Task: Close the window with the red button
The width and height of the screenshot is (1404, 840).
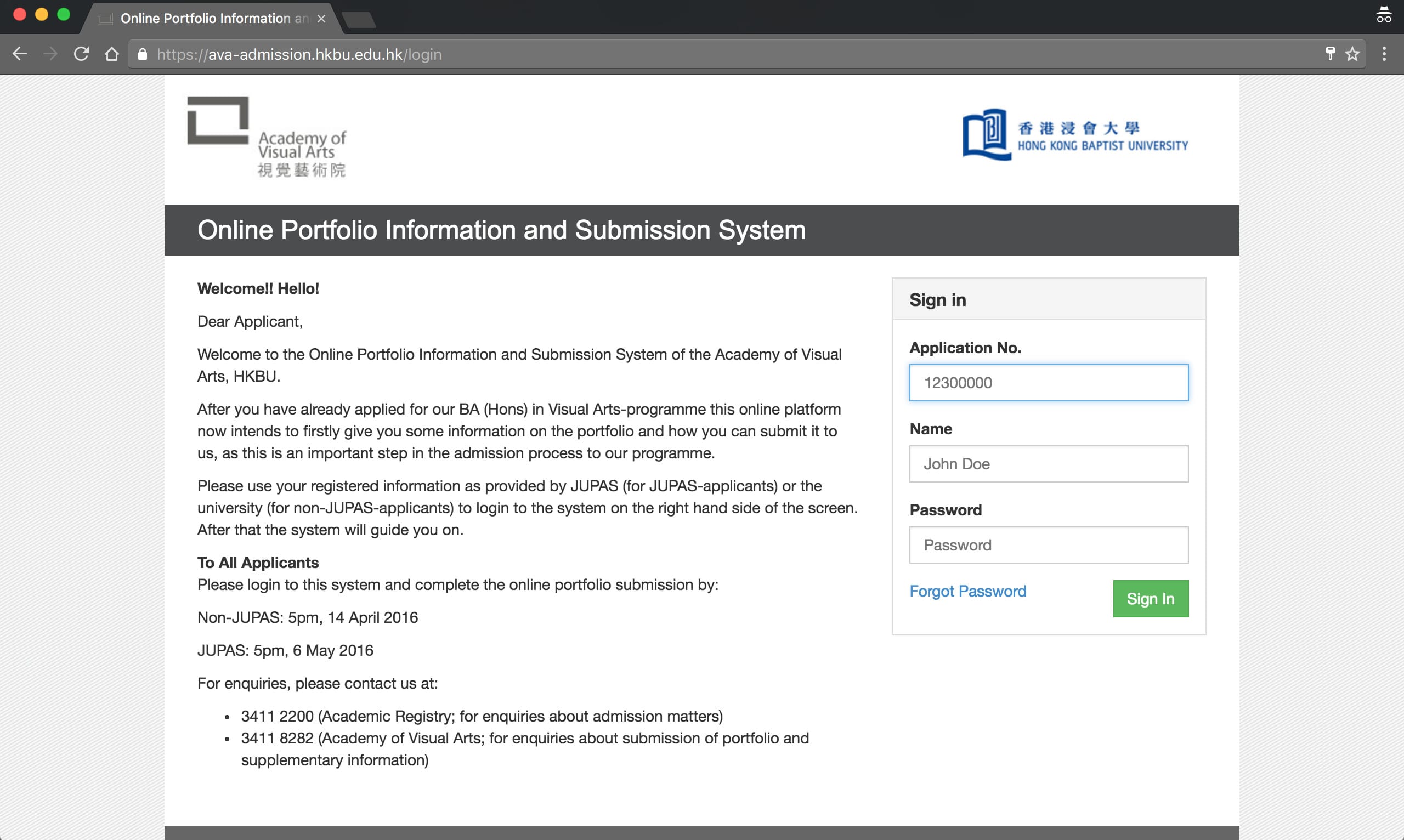Action: click(x=20, y=15)
